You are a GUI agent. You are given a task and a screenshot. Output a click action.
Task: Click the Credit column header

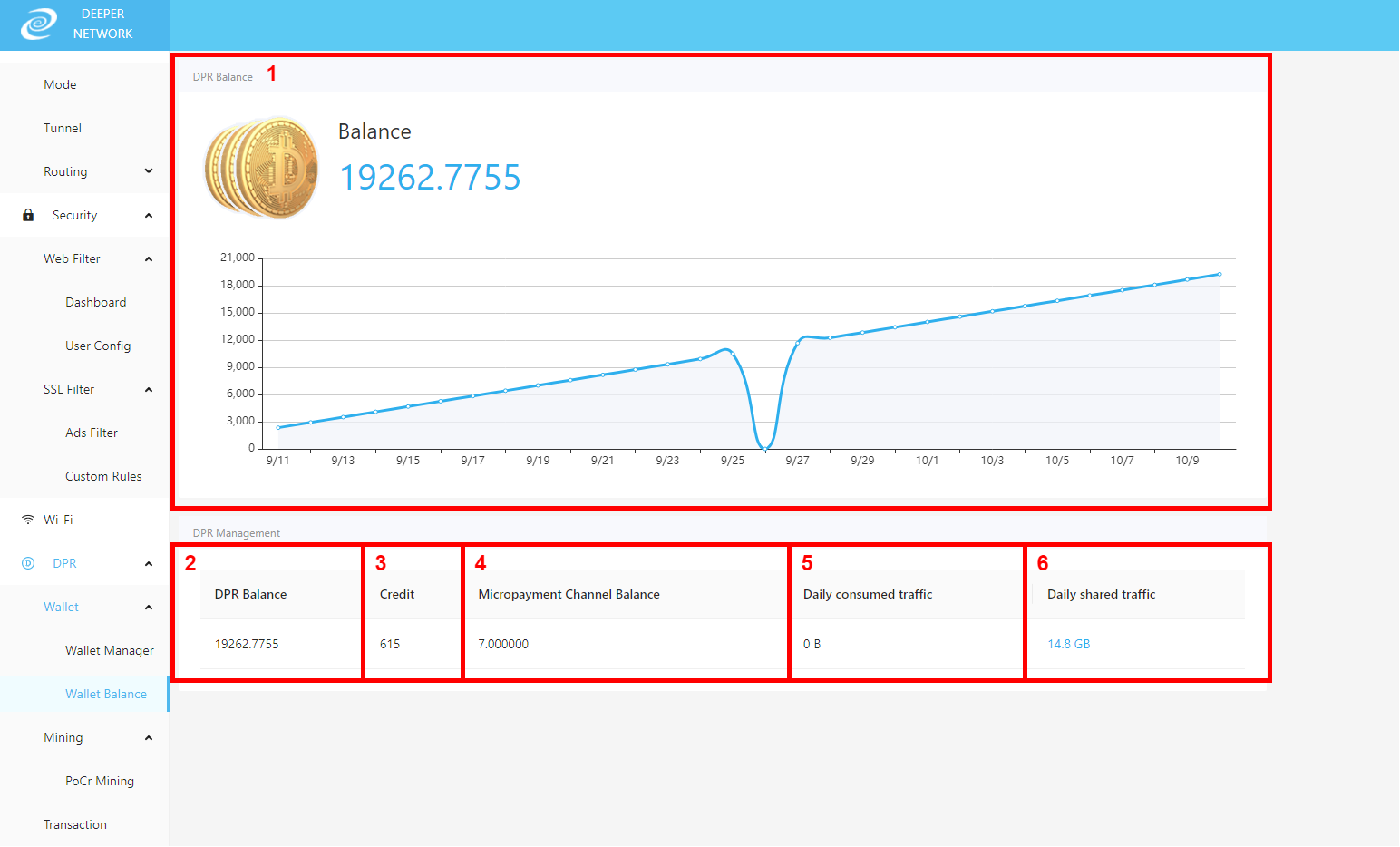[x=397, y=594]
